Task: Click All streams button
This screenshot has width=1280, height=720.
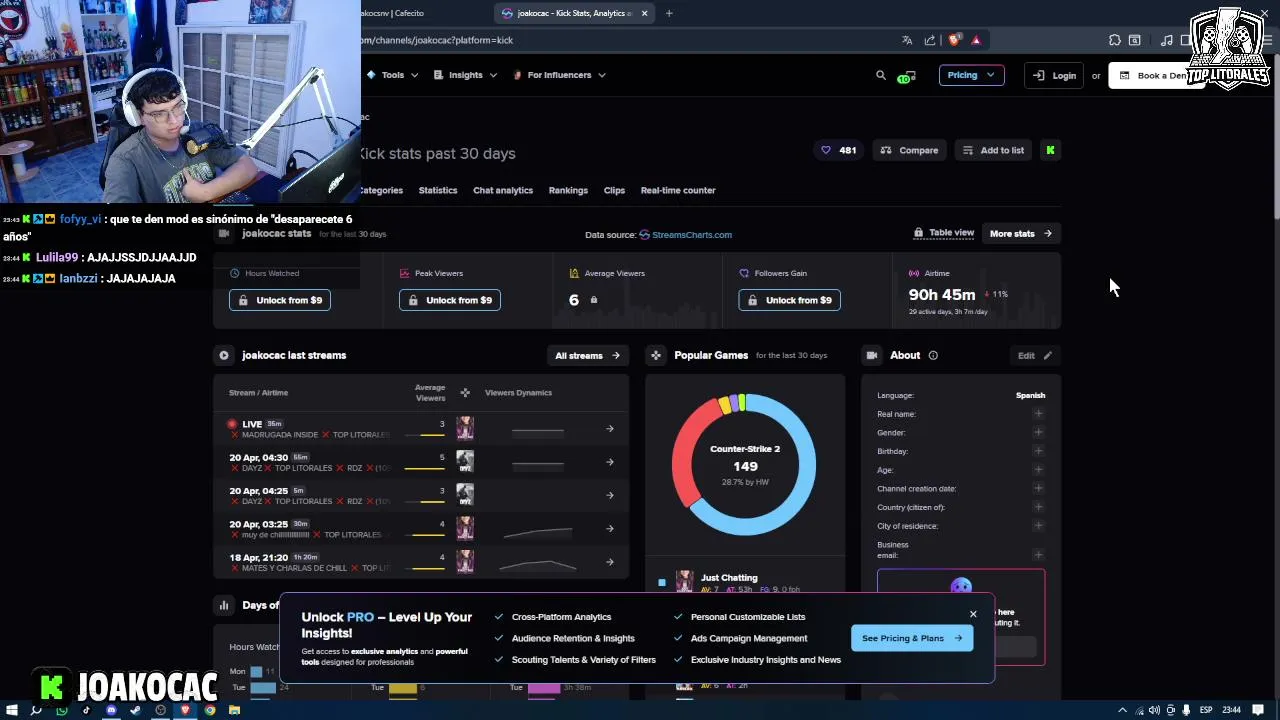Action: (x=588, y=355)
